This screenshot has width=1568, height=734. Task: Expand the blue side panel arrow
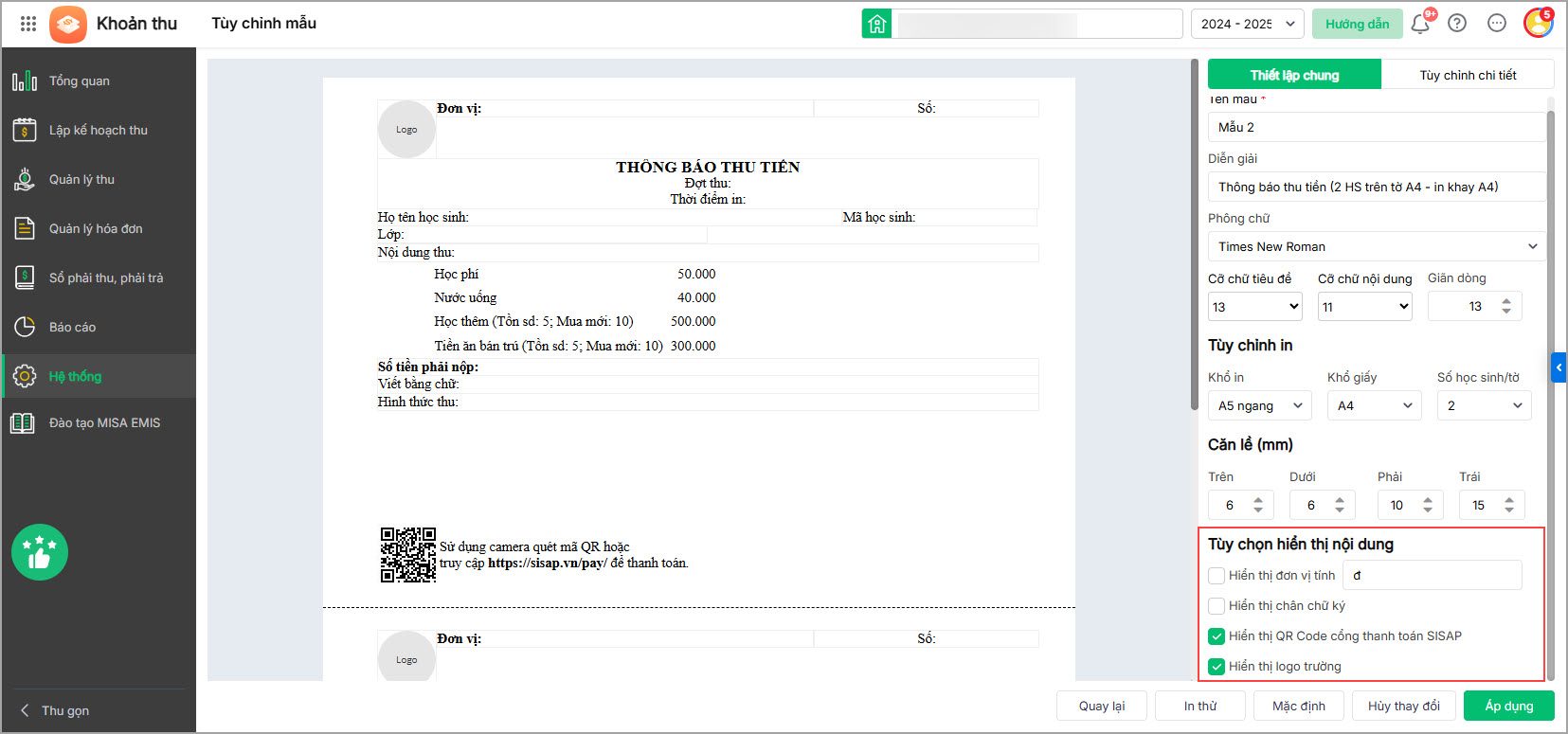click(1559, 367)
